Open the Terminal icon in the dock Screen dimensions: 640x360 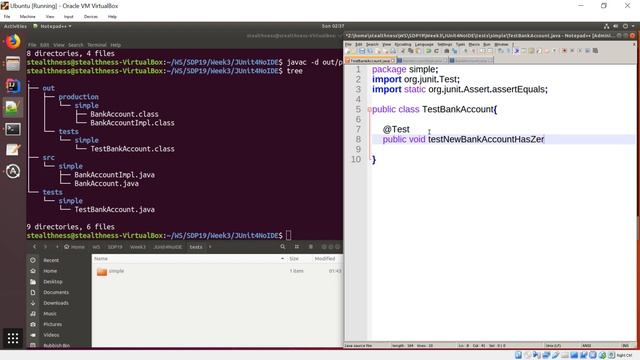point(13,129)
